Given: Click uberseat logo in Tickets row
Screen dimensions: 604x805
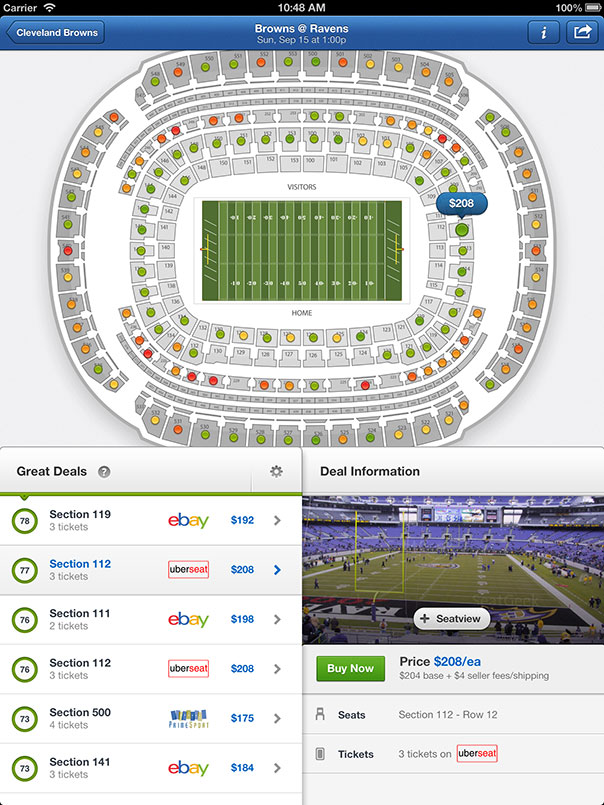Looking at the screenshot, I should (477, 754).
